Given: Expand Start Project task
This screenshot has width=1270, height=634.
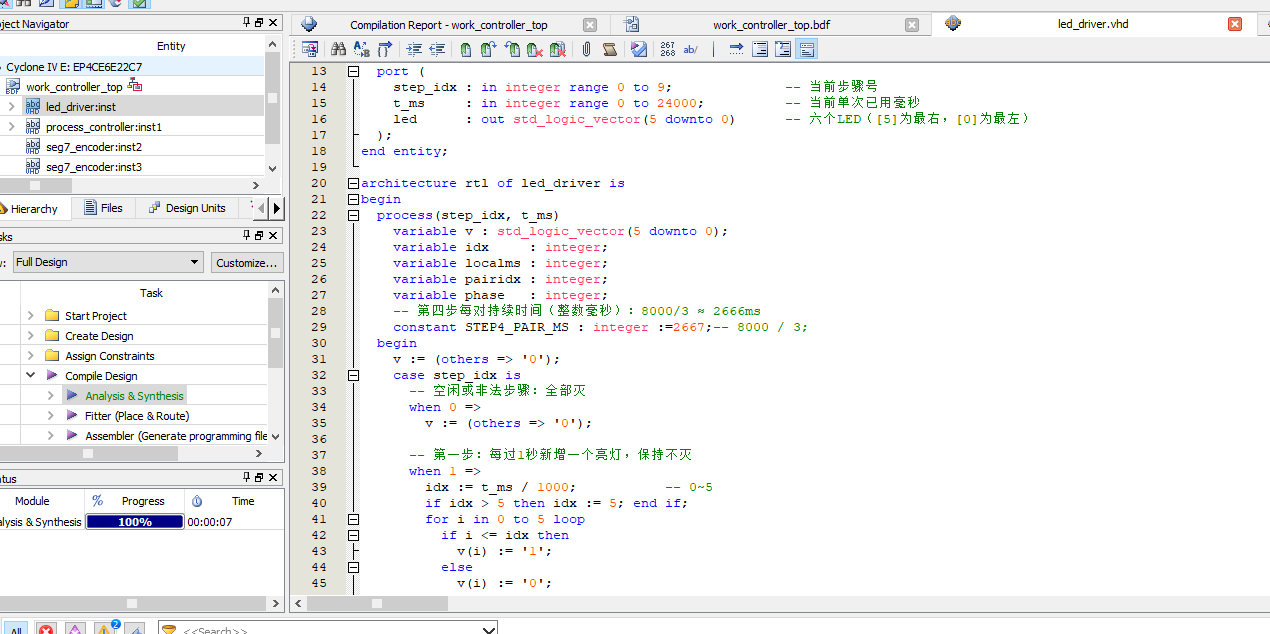Looking at the screenshot, I should pos(30,315).
